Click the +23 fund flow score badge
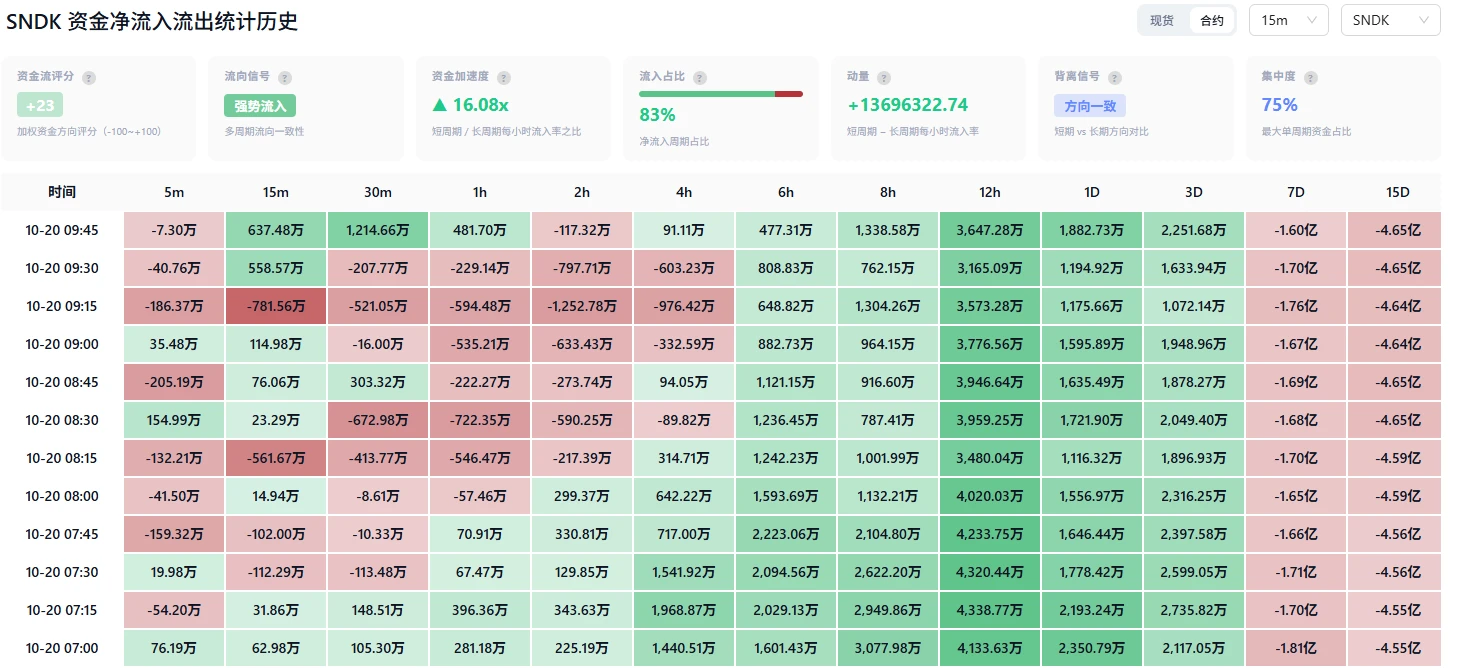 40,105
